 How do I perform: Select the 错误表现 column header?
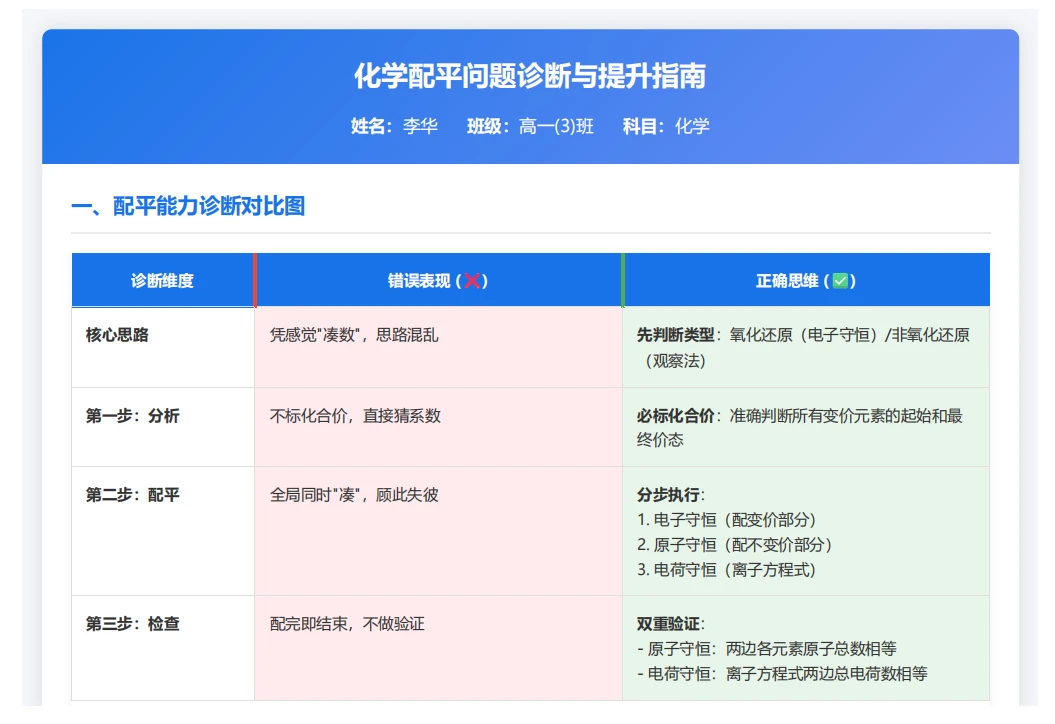click(x=438, y=281)
